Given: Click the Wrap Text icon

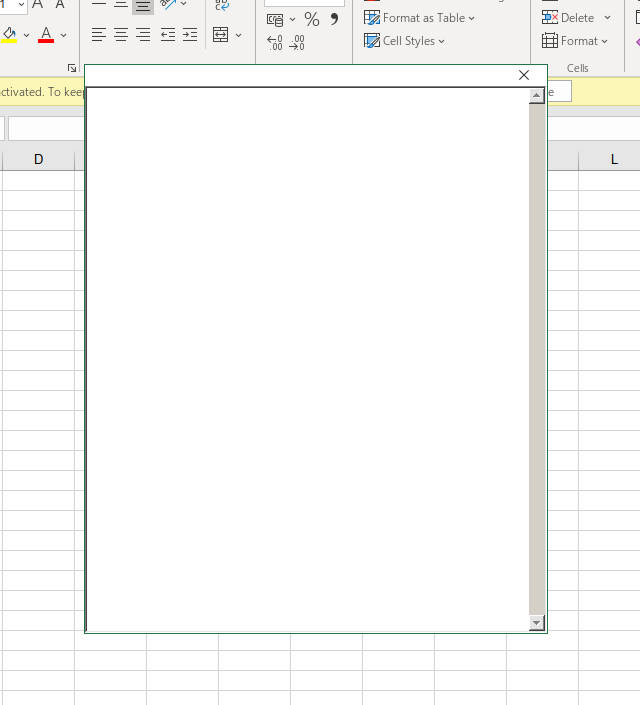Looking at the screenshot, I should click(222, 5).
